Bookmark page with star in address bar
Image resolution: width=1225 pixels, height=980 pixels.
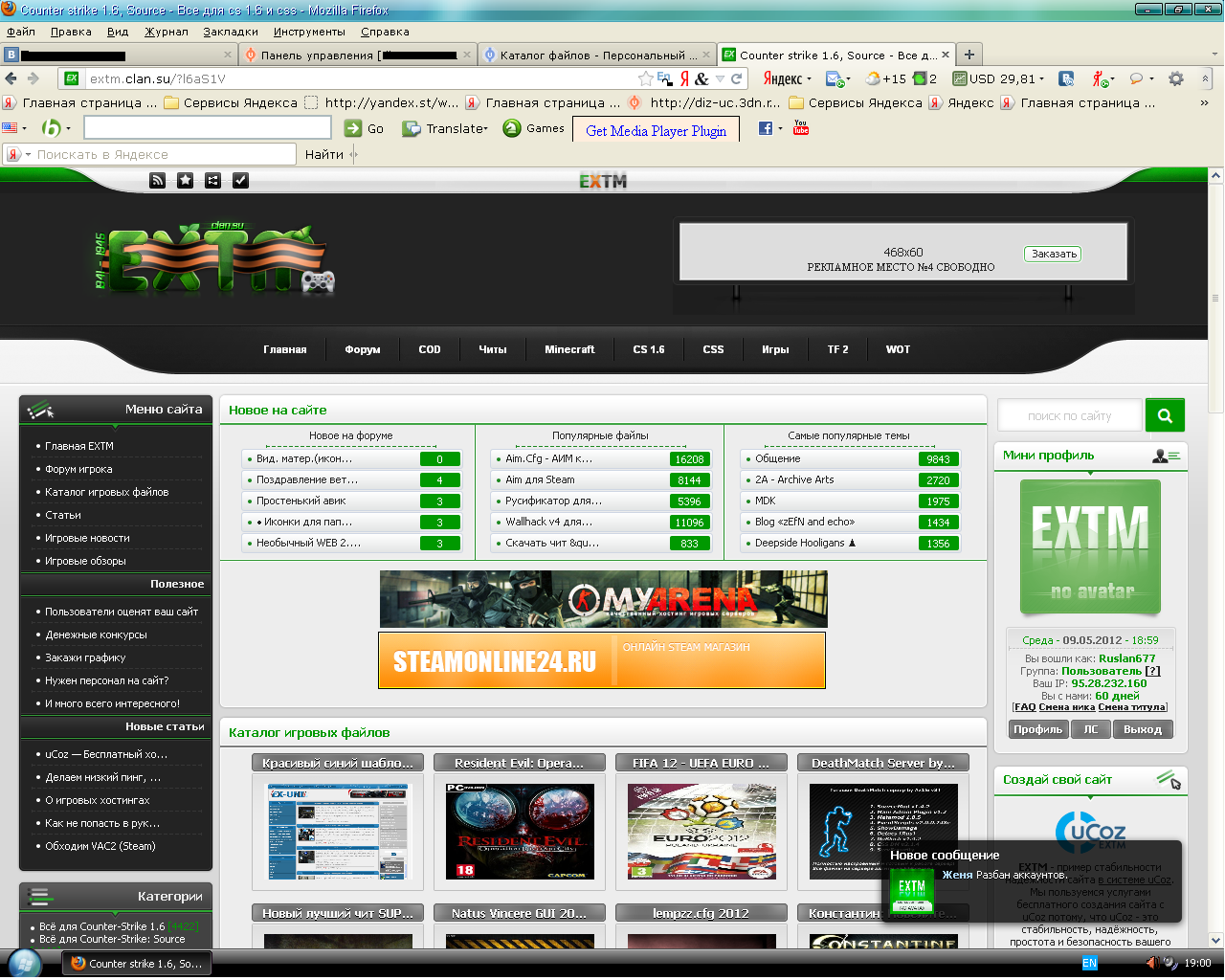click(646, 78)
